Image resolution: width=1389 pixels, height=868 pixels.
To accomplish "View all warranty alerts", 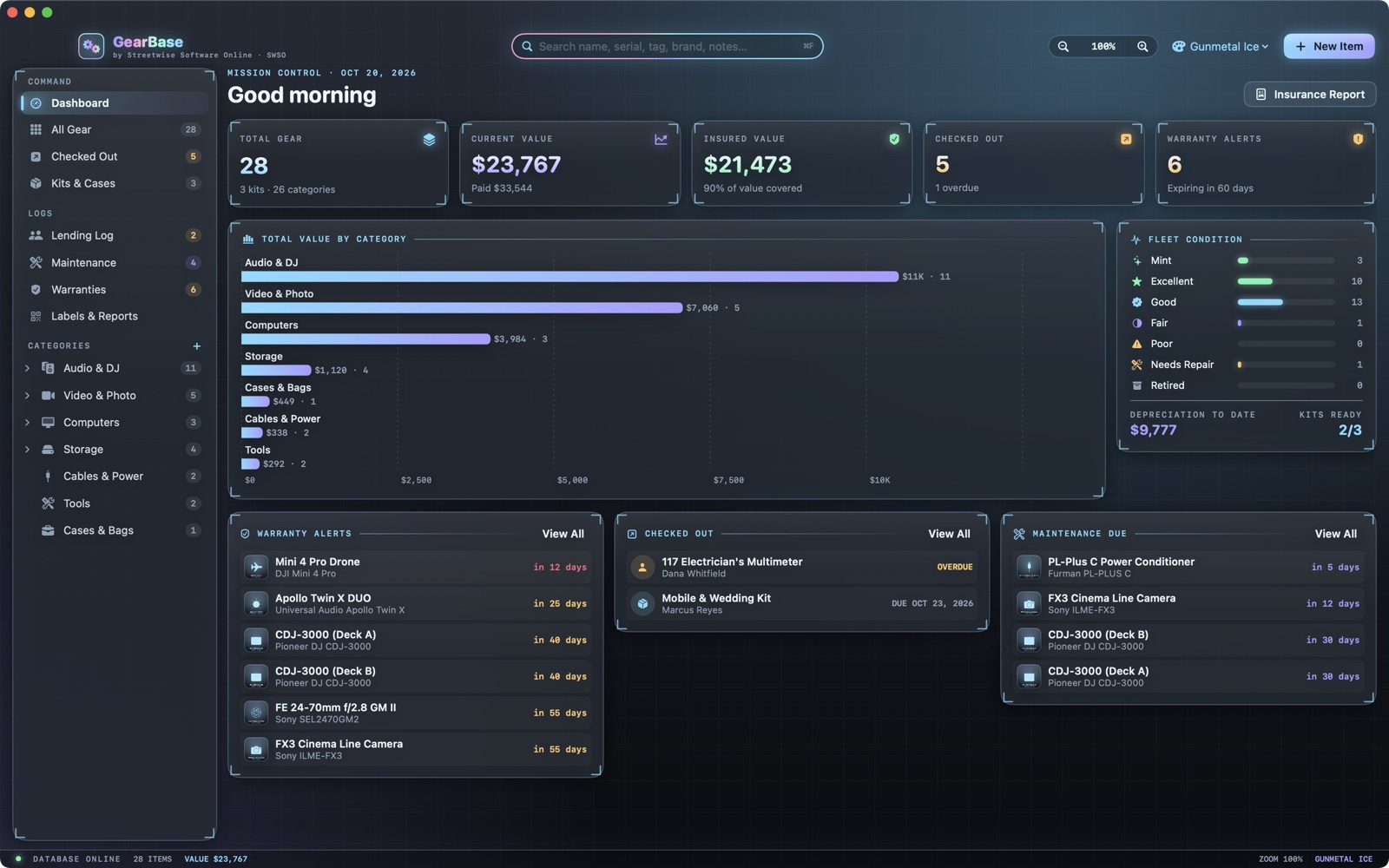I will 563,535.
